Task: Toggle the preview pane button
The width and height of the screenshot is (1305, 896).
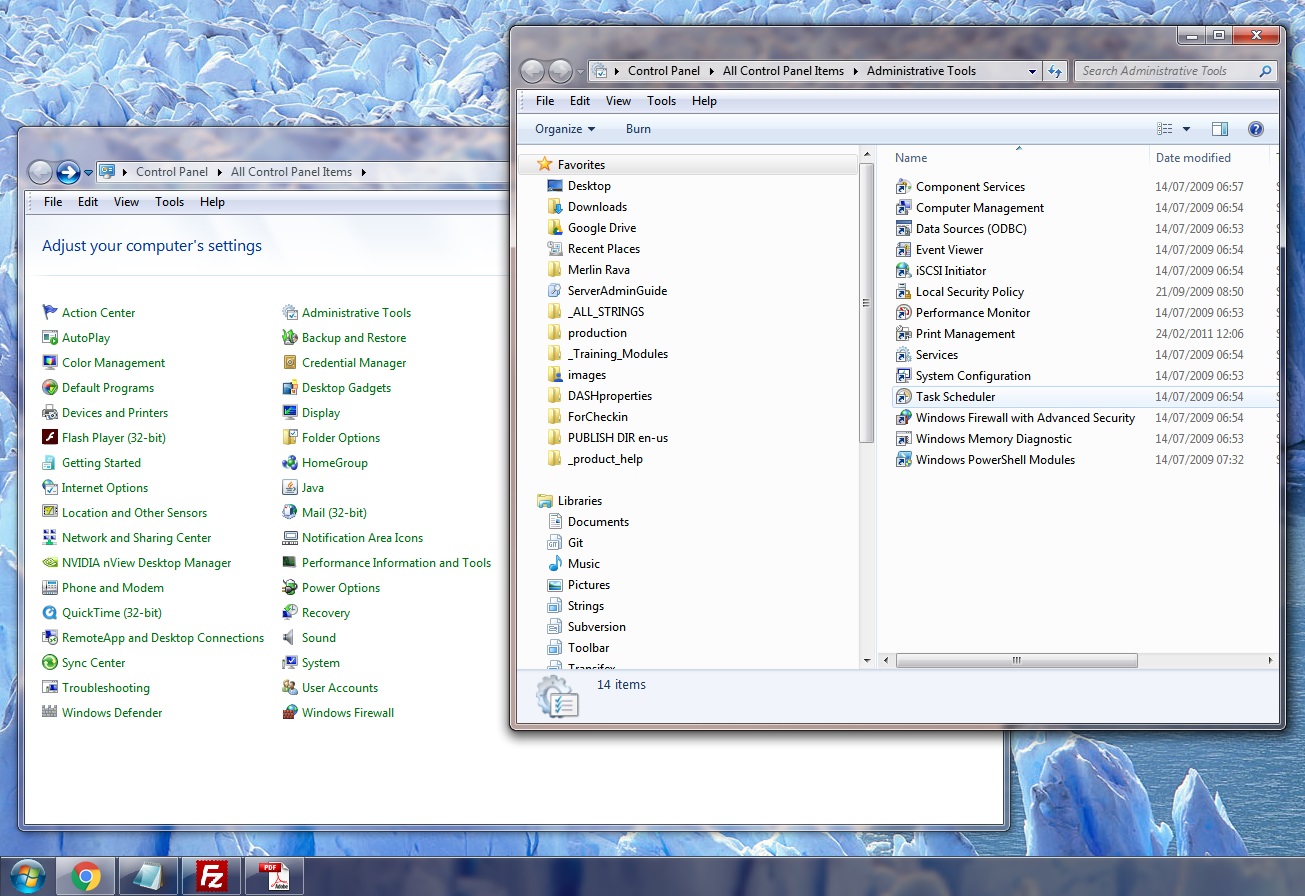Action: click(1219, 129)
